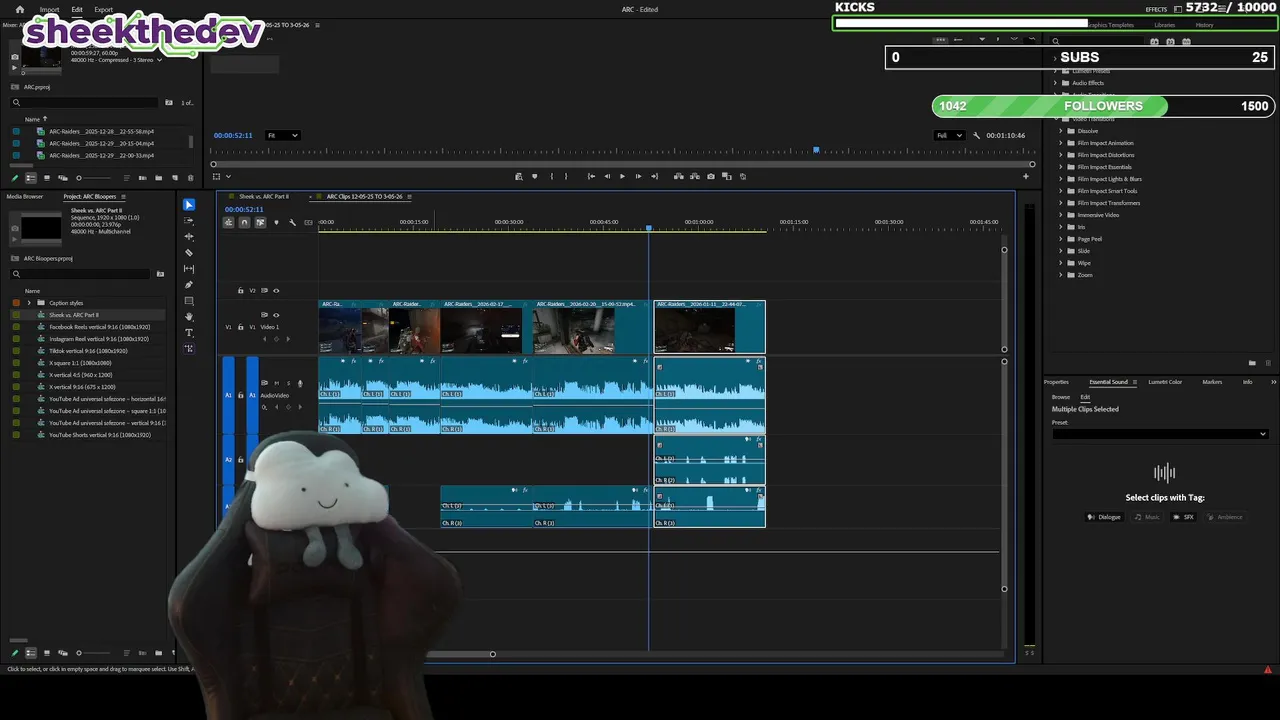
Task: Open the Media Browser tab
Action: 25,196
